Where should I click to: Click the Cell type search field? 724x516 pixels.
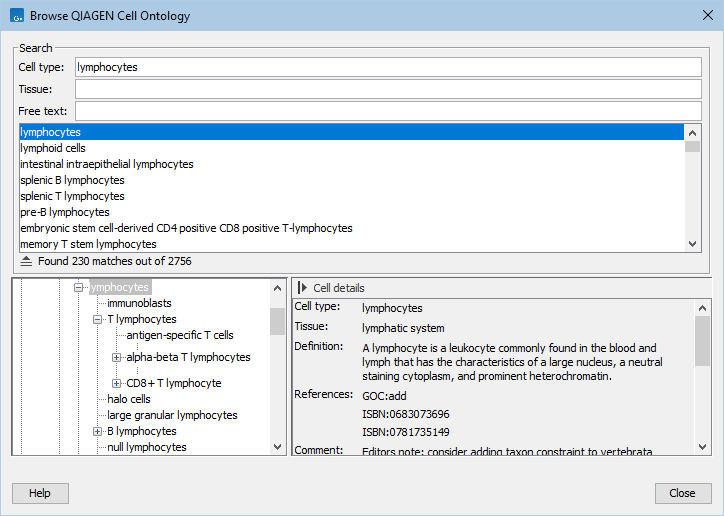tap(388, 67)
